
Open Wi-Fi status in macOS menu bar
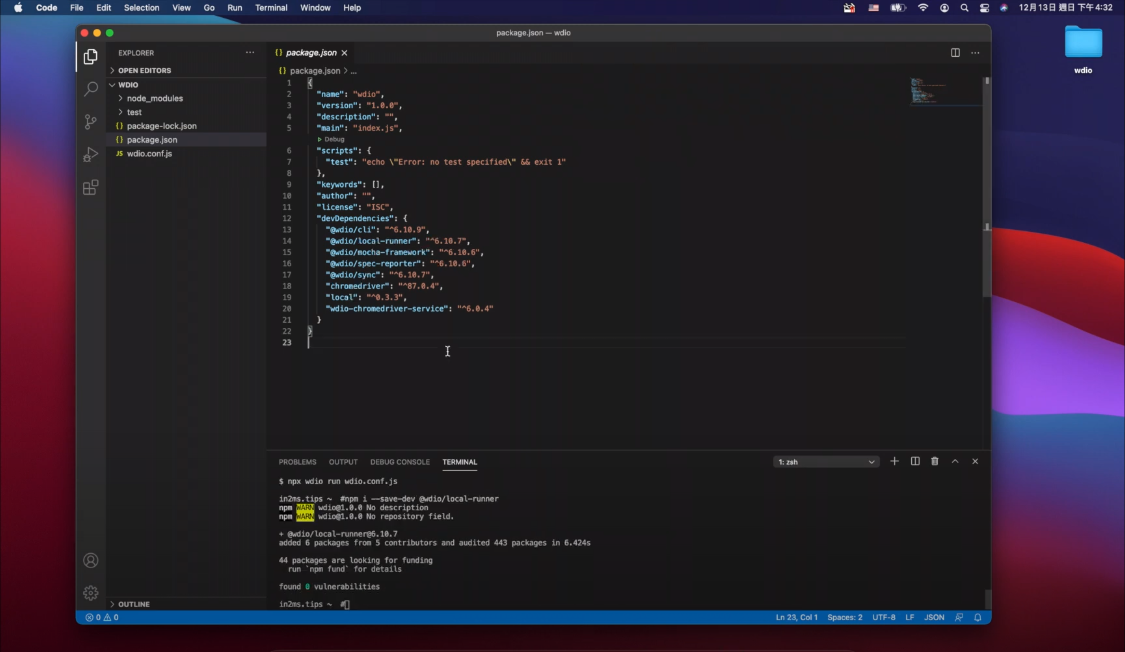pyautogui.click(x=923, y=8)
